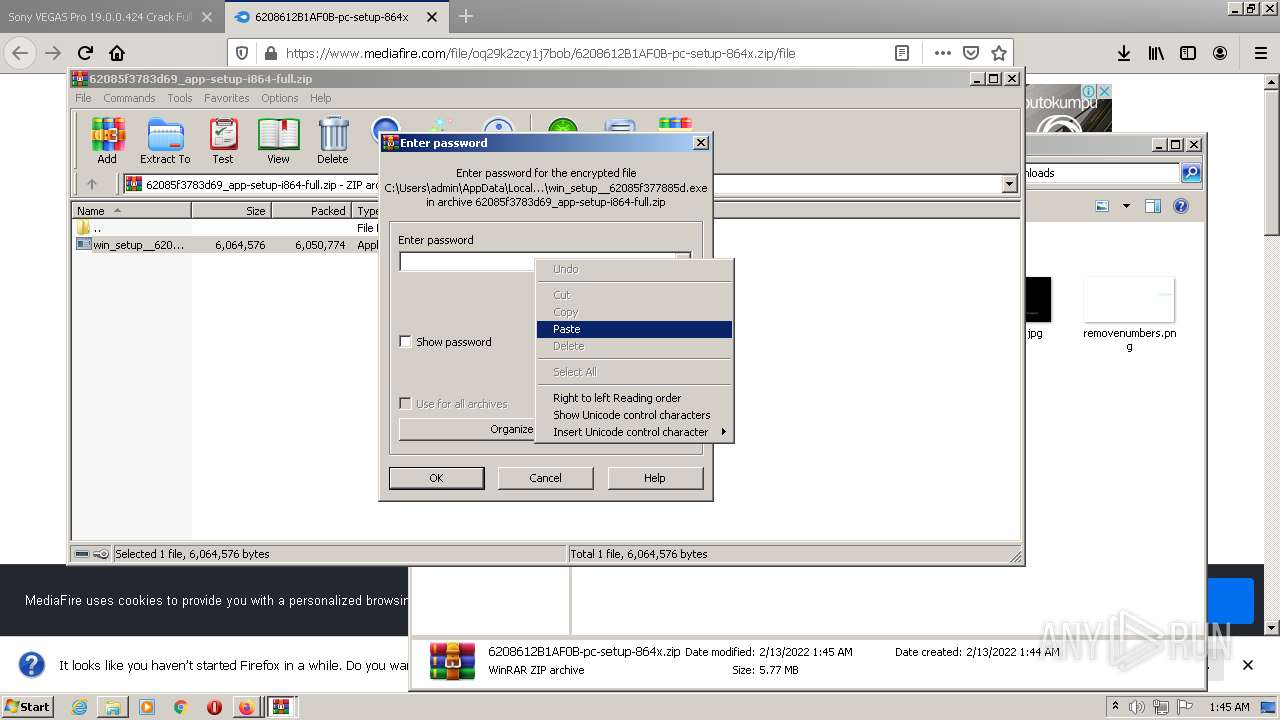This screenshot has height=720, width=1280.
Task: Switch to Firefox in taskbar
Action: point(246,707)
